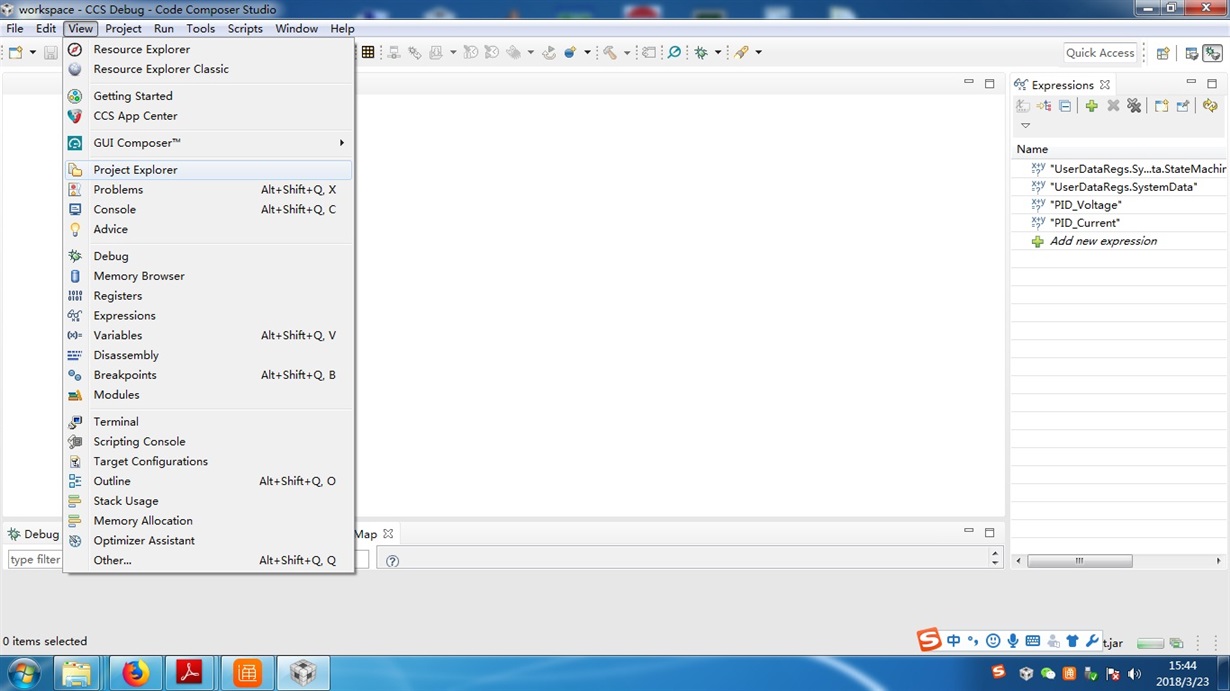
Task: Select Other... in the View menu
Action: [x=208, y=561]
